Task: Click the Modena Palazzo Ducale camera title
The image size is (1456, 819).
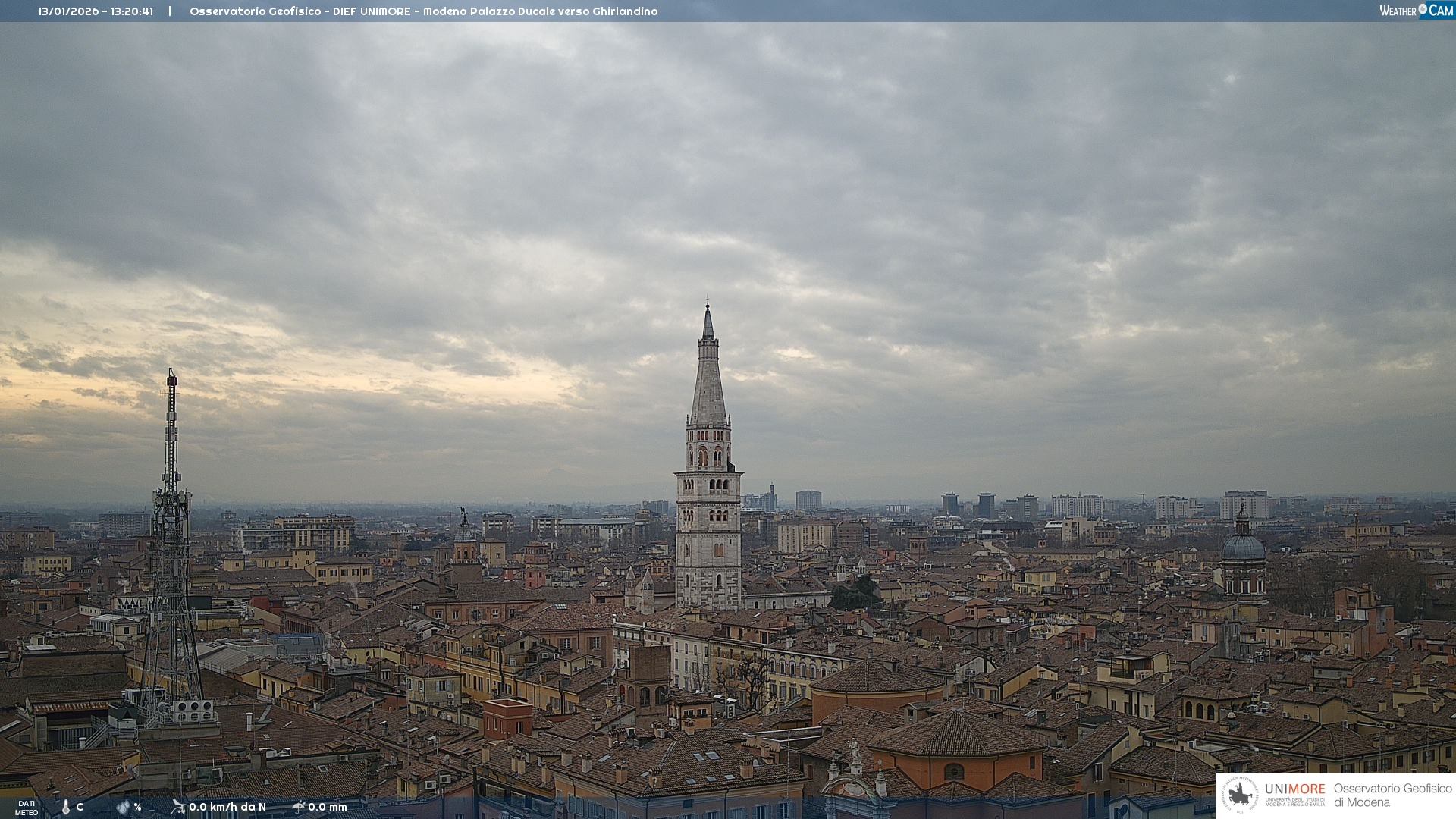Action: coord(423,11)
